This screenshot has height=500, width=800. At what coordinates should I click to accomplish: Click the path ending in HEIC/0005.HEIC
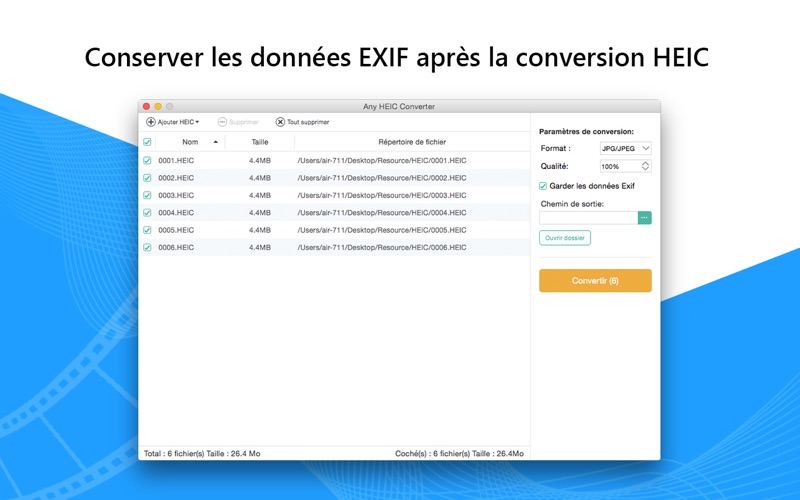(x=382, y=230)
